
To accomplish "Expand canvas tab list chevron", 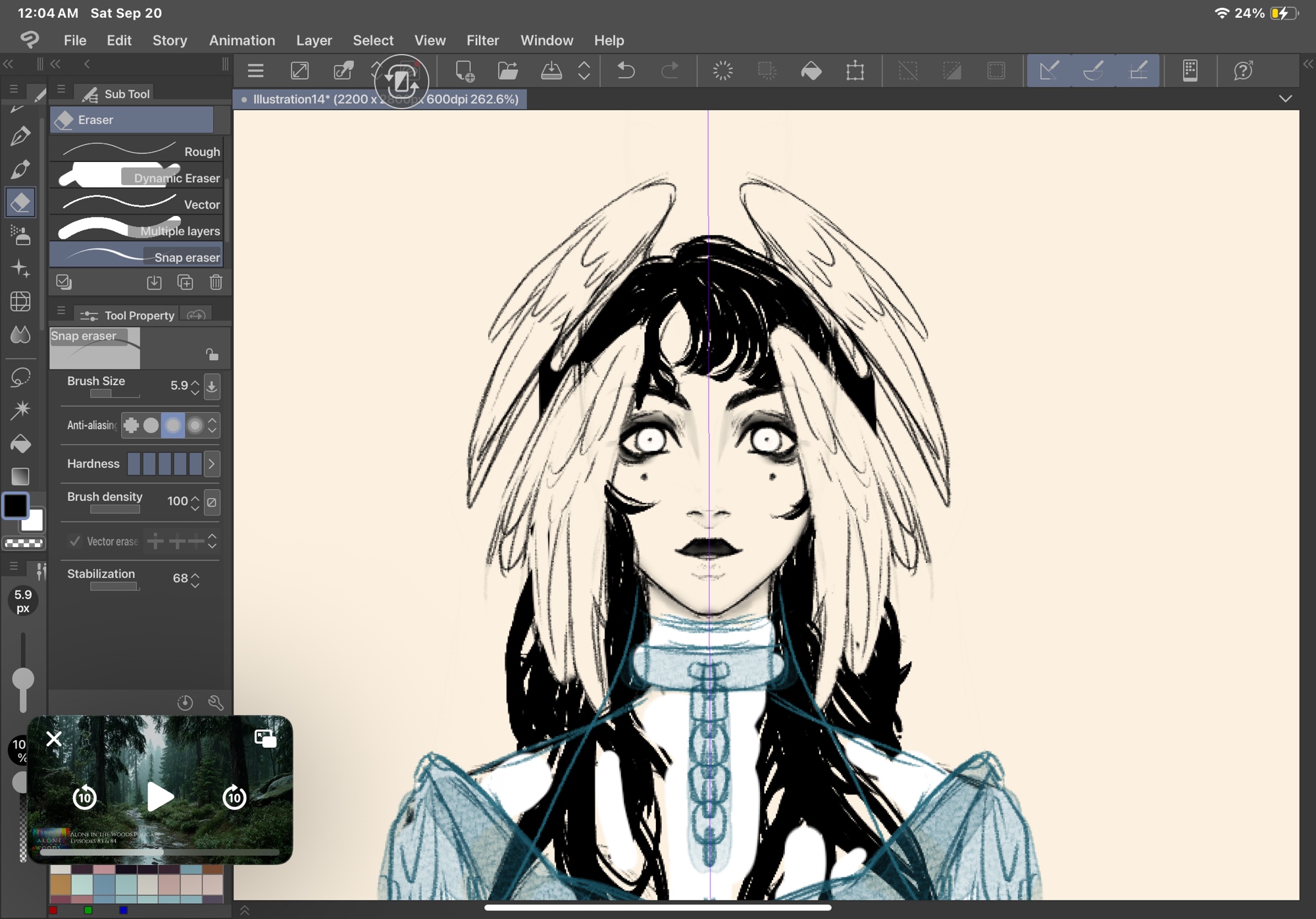I will tap(1285, 99).
